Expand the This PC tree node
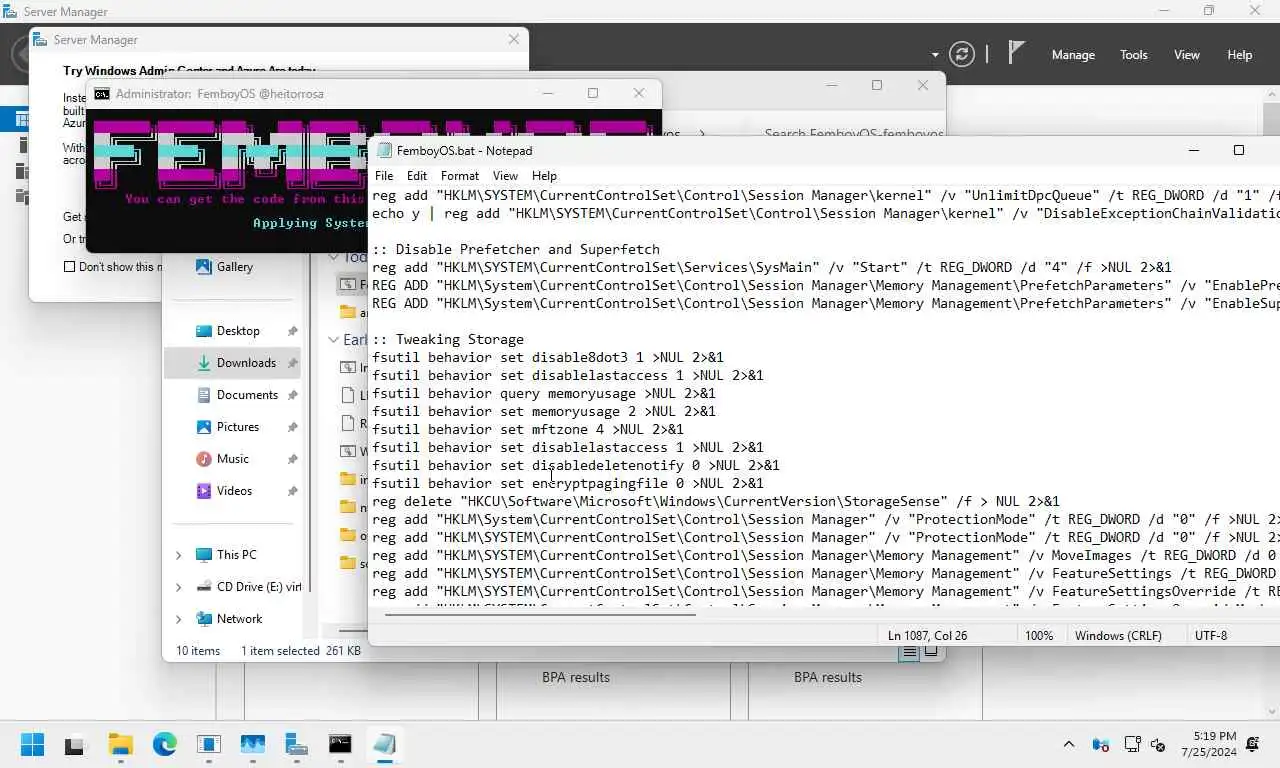1280x768 pixels. pos(179,555)
